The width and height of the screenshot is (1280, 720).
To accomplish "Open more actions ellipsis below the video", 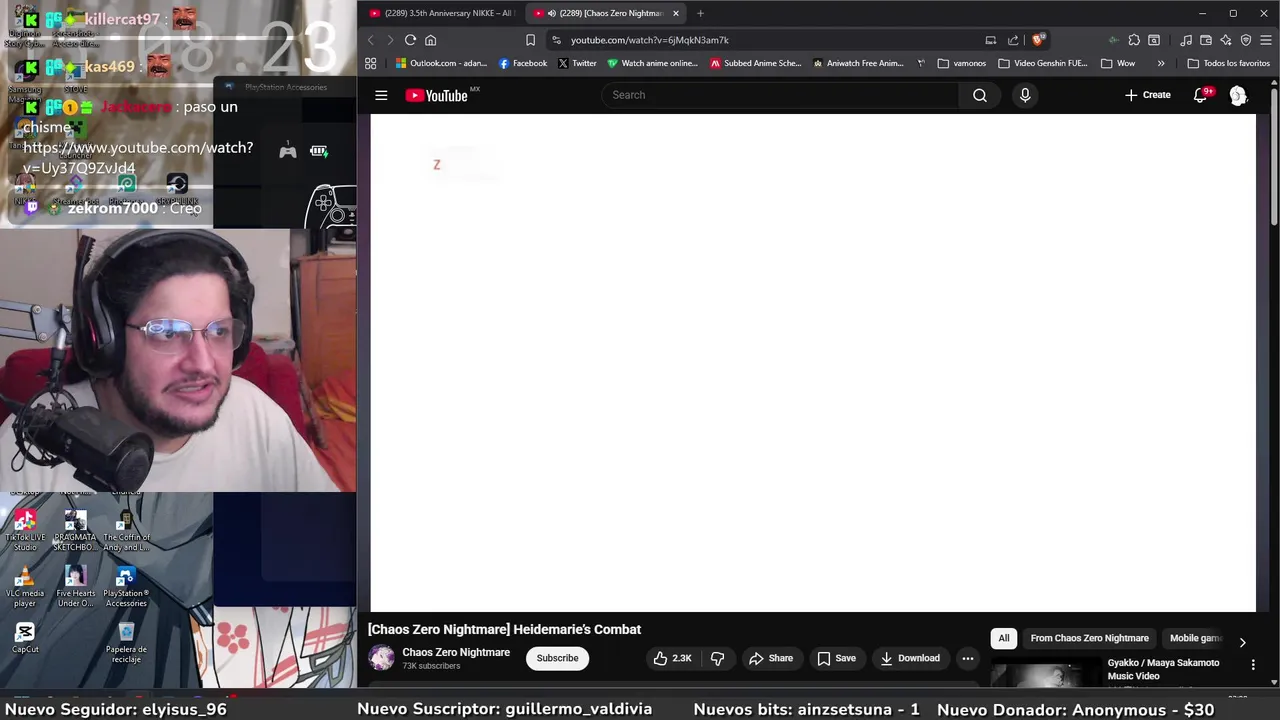I will pos(967,658).
